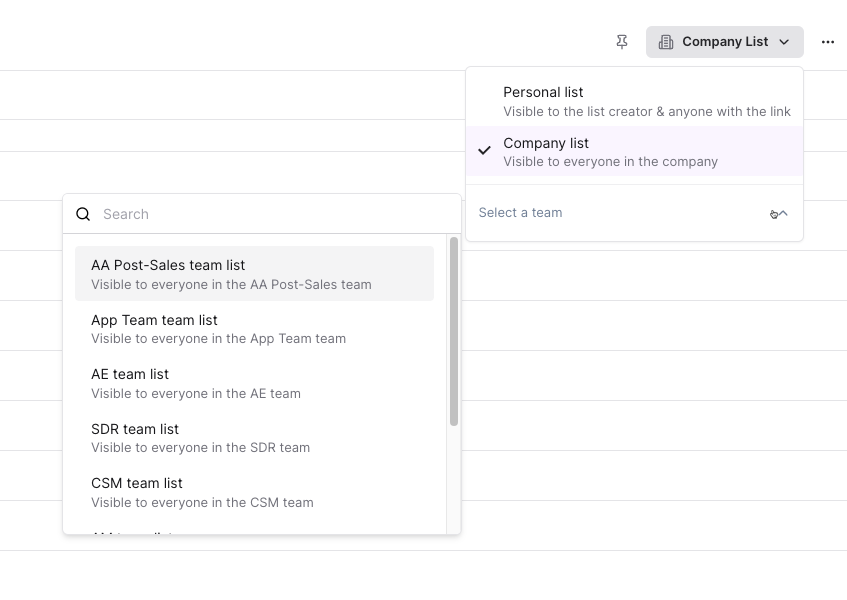Choose the CSM team list

point(254,492)
